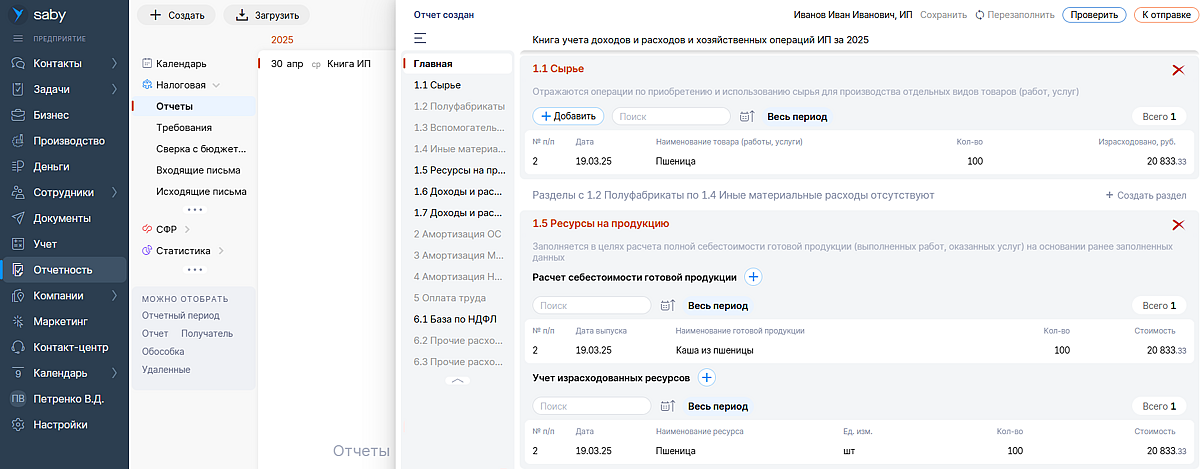Go to 6.1 База по НДФЛ section
1200x469 pixels.
455,319
